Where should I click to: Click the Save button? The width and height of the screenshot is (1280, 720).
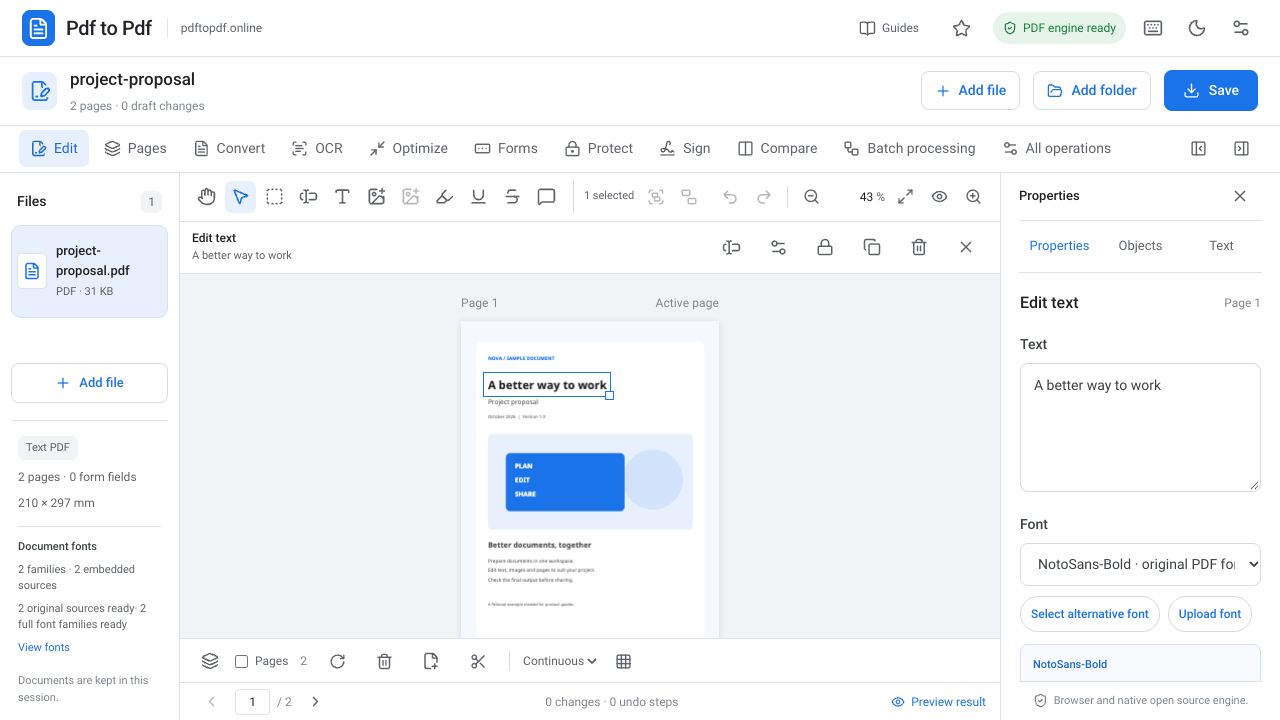coord(1211,90)
